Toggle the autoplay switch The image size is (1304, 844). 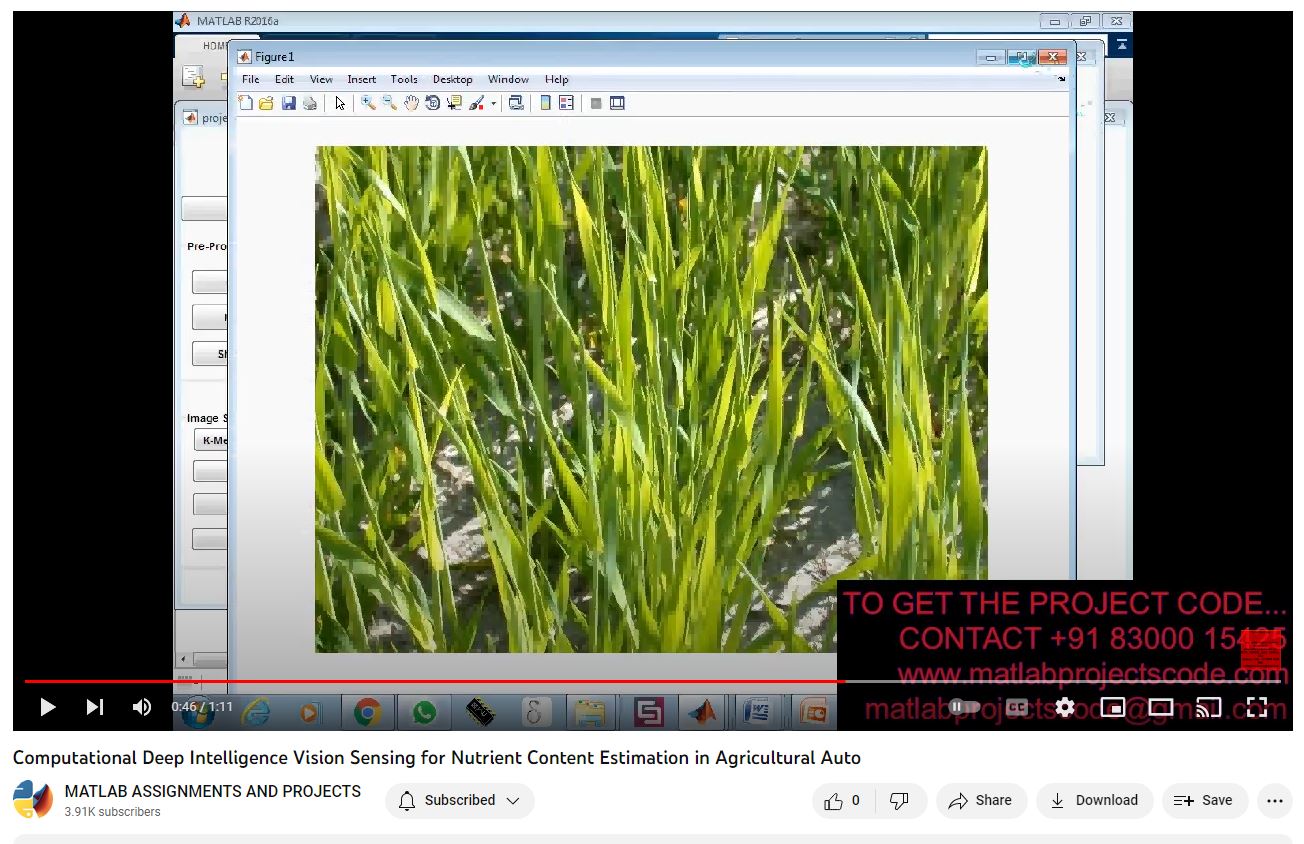point(964,707)
